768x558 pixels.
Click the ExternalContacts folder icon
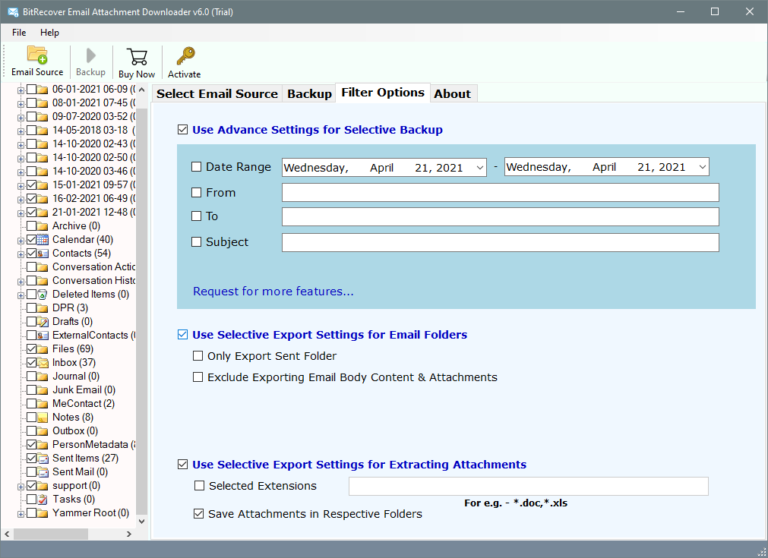43,336
